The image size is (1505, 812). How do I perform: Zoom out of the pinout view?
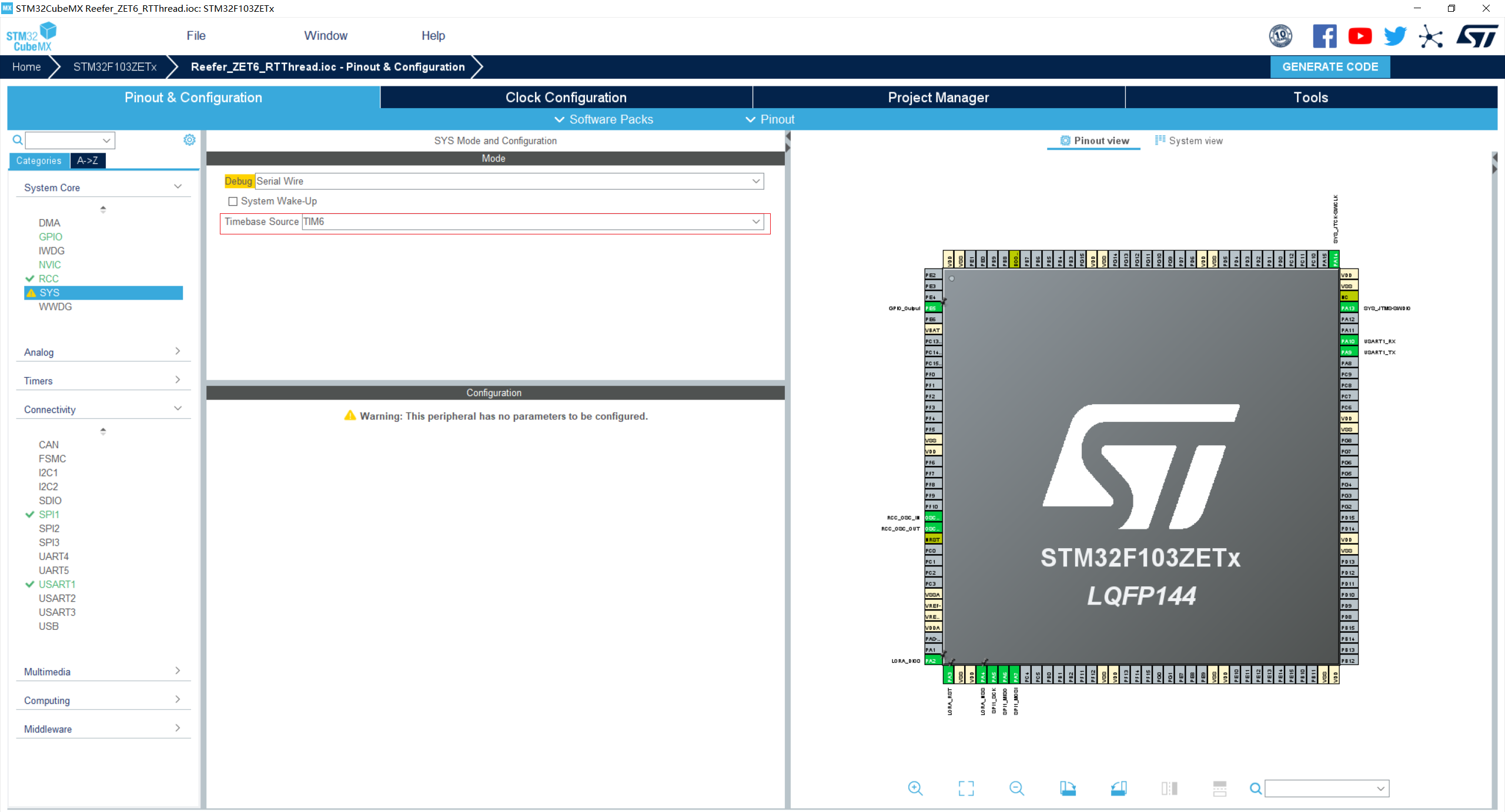(x=1016, y=788)
